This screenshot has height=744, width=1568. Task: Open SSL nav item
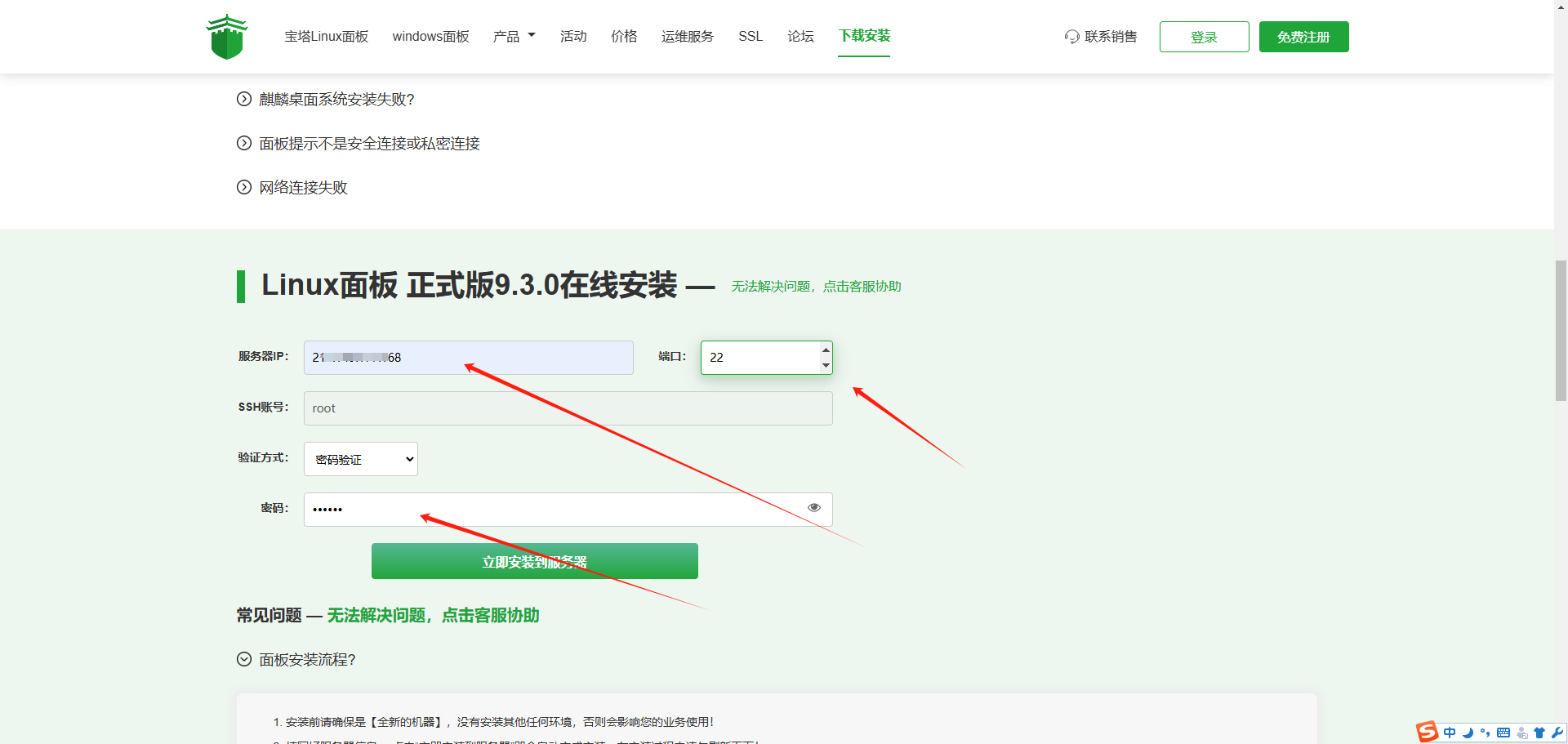click(751, 37)
